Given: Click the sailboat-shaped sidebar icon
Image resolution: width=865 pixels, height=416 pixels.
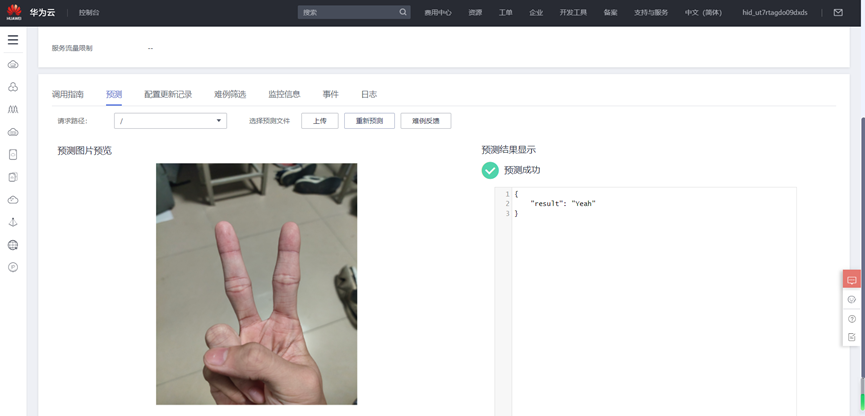Looking at the screenshot, I should pyautogui.click(x=13, y=222).
